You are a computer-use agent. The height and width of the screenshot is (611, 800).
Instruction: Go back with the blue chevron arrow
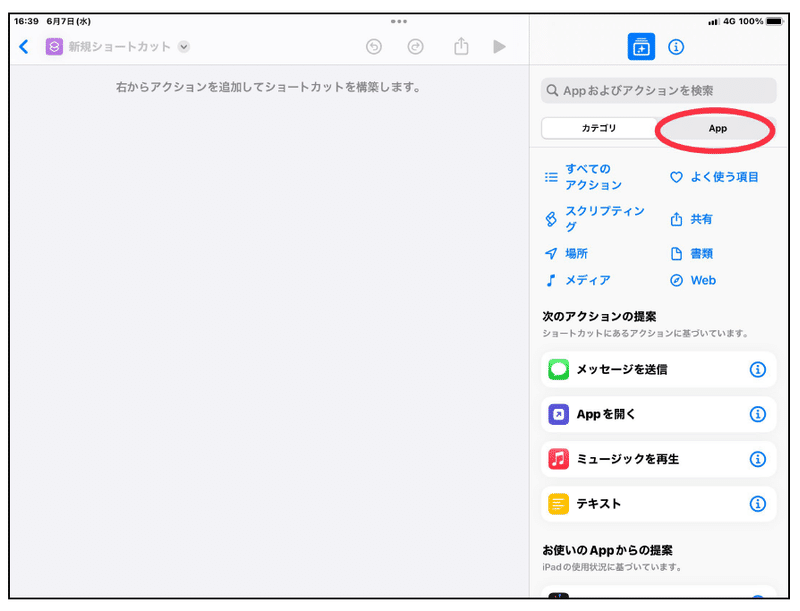click(23, 47)
